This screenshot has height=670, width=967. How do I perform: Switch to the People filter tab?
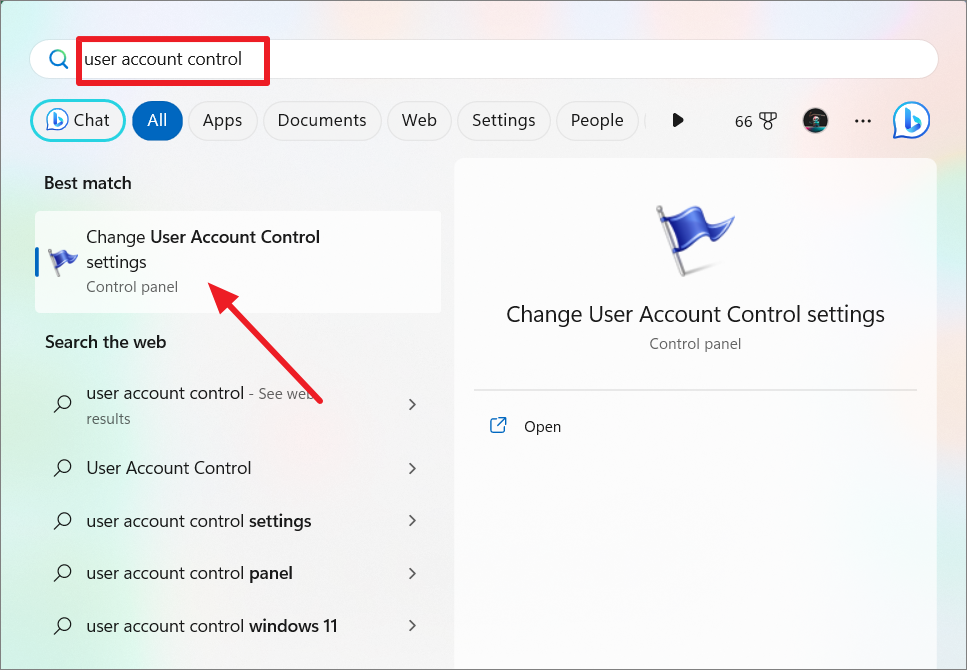[597, 120]
